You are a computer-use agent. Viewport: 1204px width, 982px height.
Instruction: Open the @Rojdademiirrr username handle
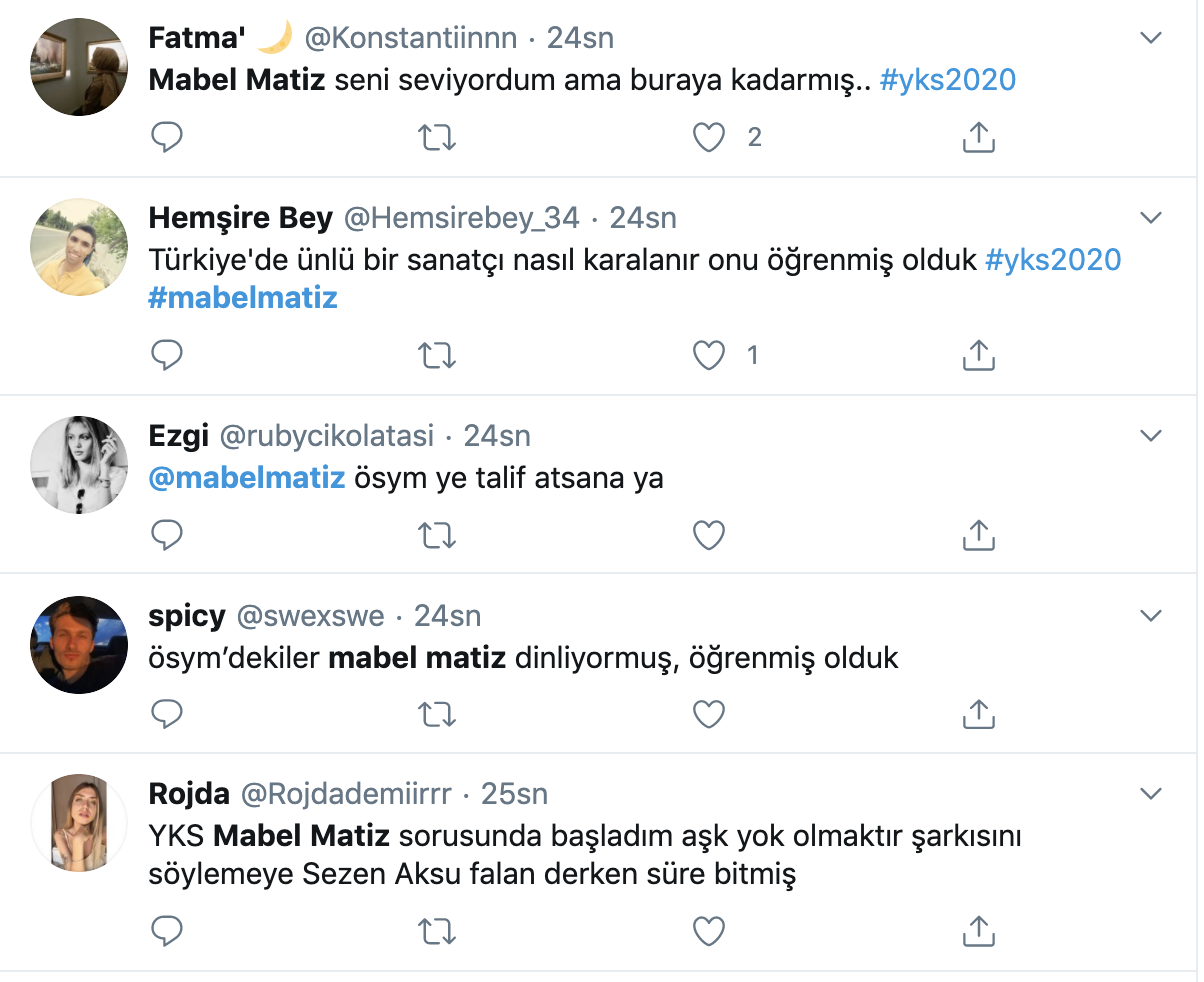click(346, 794)
